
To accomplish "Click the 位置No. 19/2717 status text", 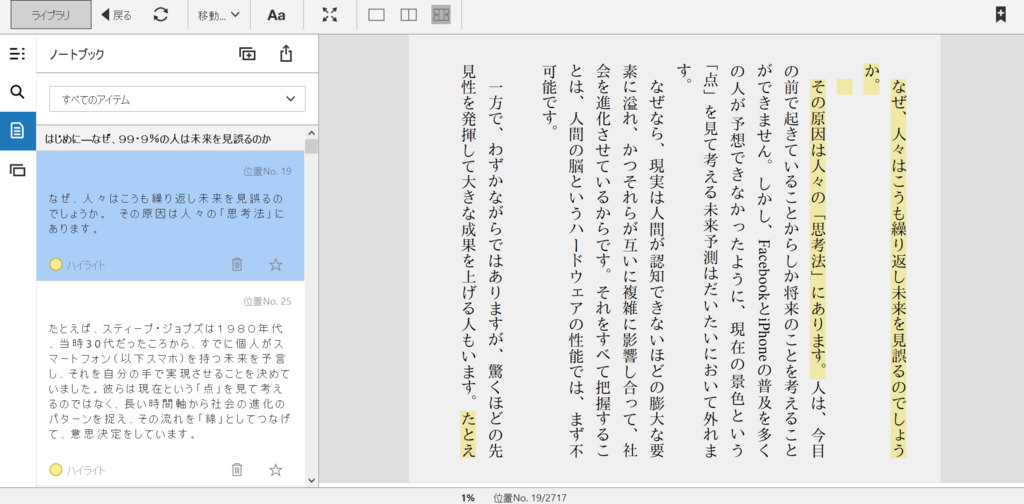I will 530,498.
